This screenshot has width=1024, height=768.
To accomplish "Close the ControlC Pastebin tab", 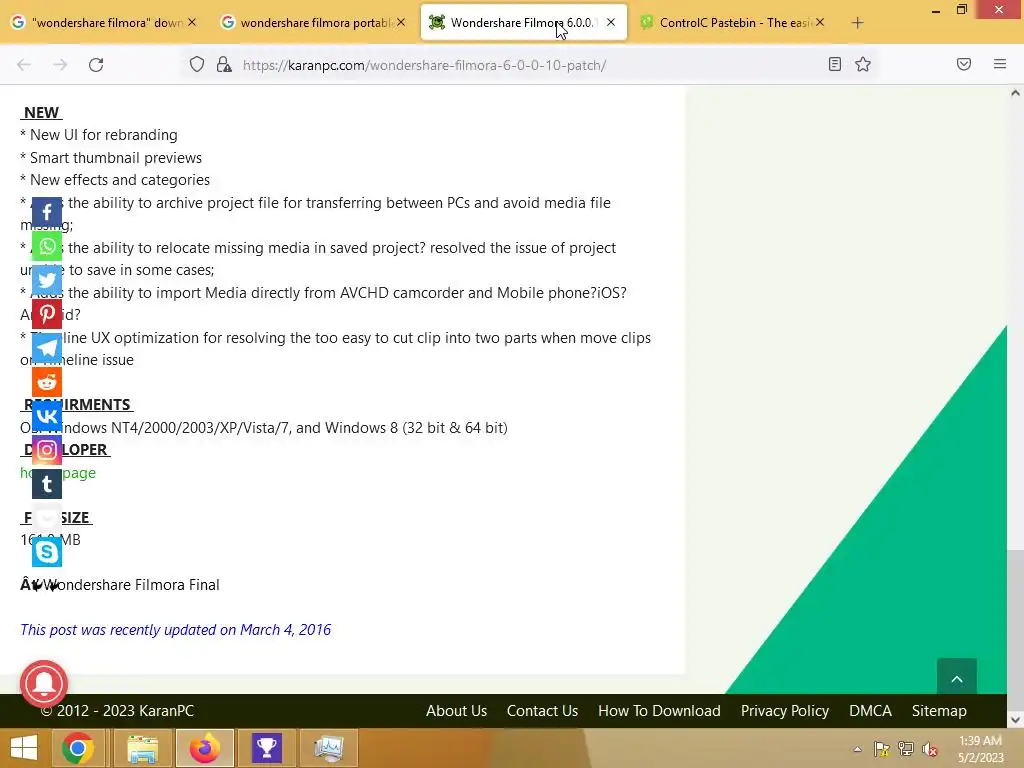I will point(820,22).
